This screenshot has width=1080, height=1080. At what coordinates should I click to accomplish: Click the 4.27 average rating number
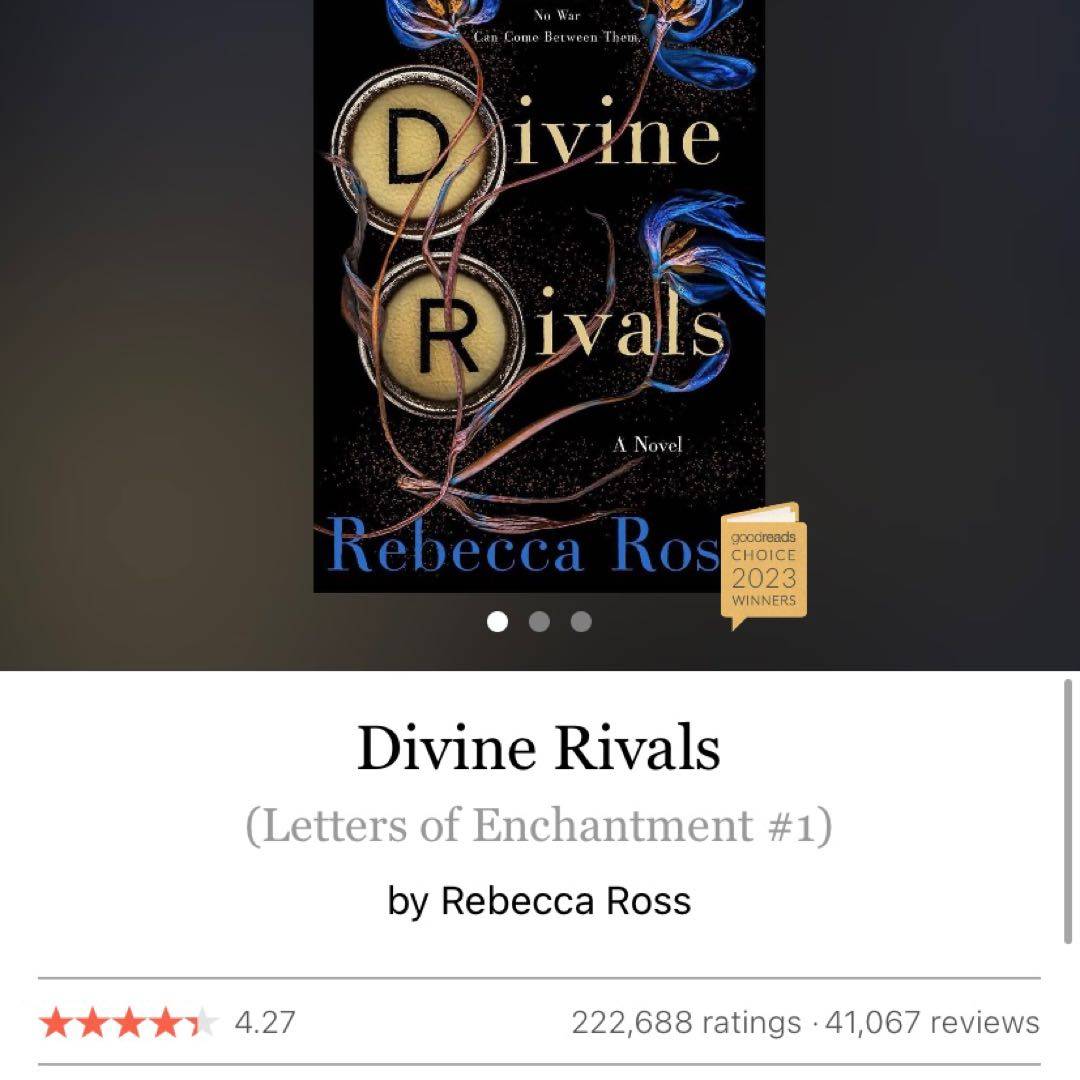click(x=265, y=1022)
